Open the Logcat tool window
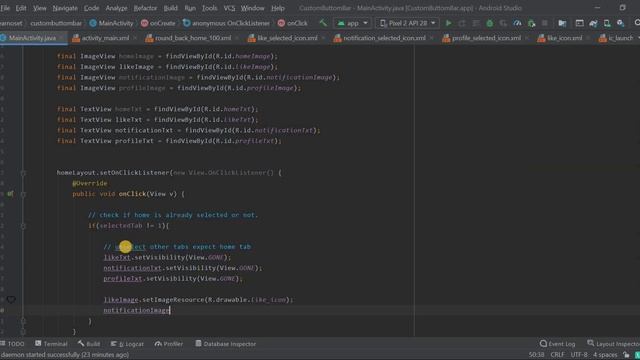This screenshot has height=360, width=640. tap(127, 344)
